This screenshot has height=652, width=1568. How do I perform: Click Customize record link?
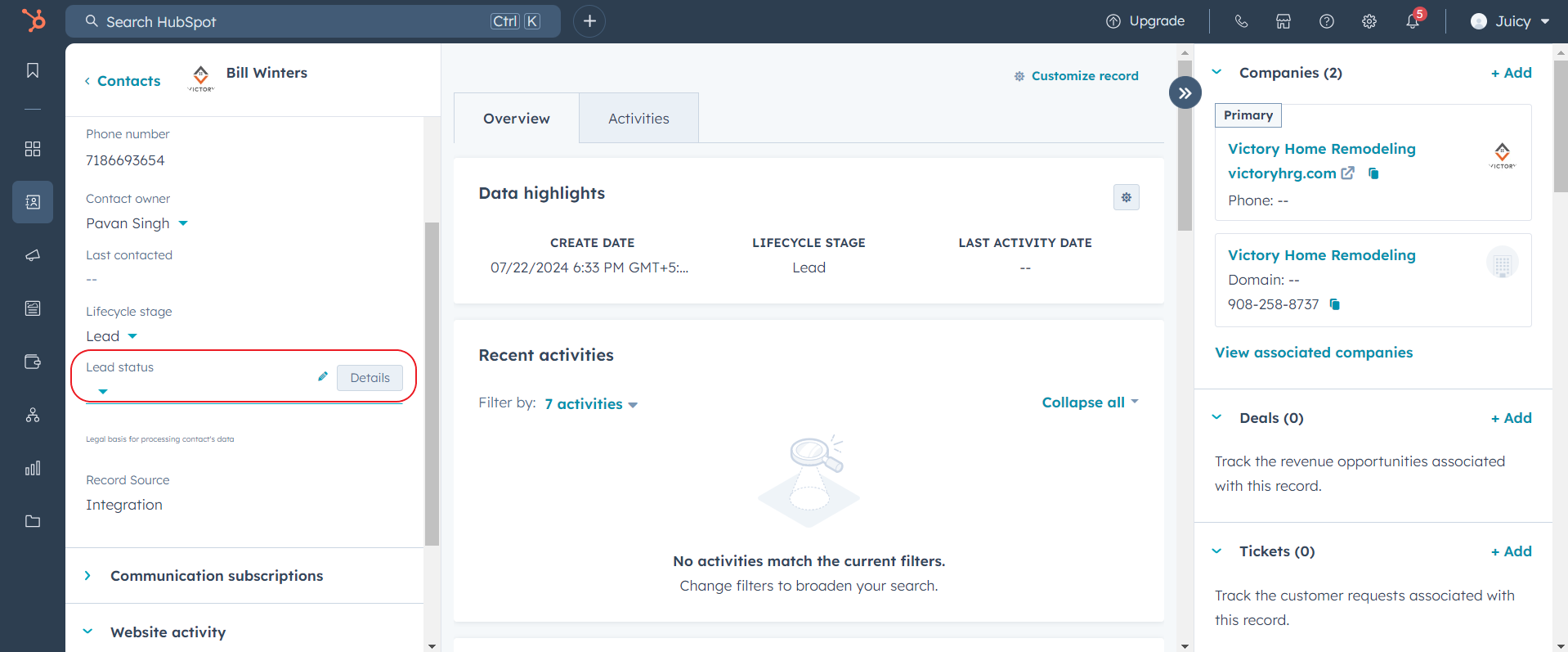coord(1077,76)
